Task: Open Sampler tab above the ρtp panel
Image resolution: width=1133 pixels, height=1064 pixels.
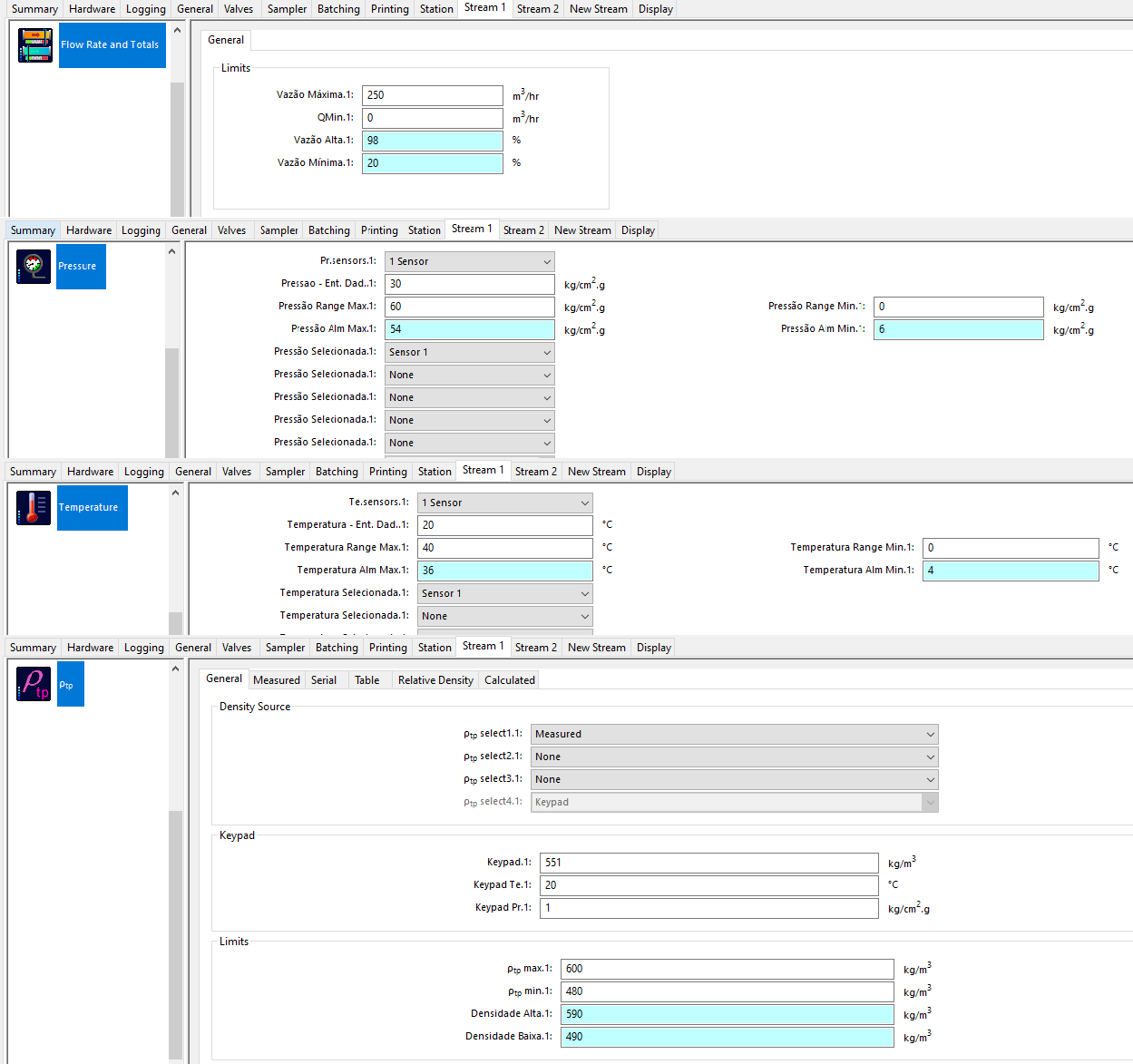Action: [286, 648]
